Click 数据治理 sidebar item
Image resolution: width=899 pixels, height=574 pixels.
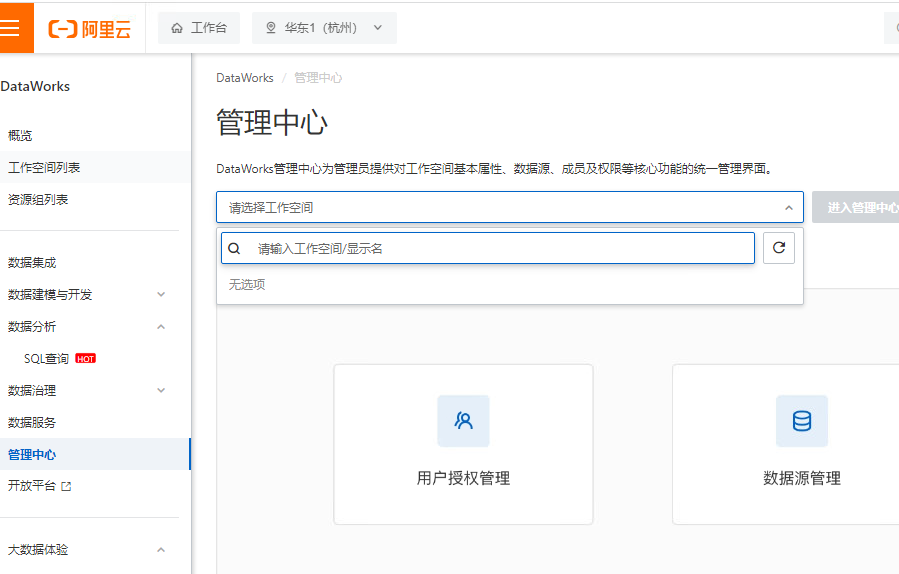tap(32, 391)
